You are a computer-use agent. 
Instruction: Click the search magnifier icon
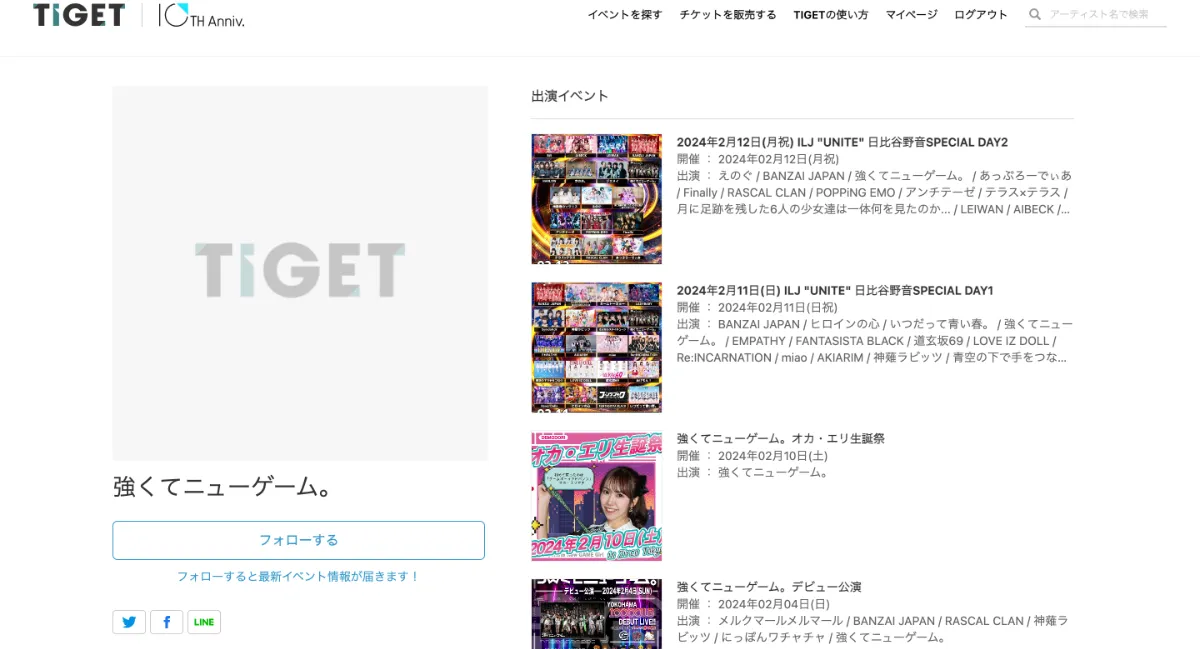1035,14
